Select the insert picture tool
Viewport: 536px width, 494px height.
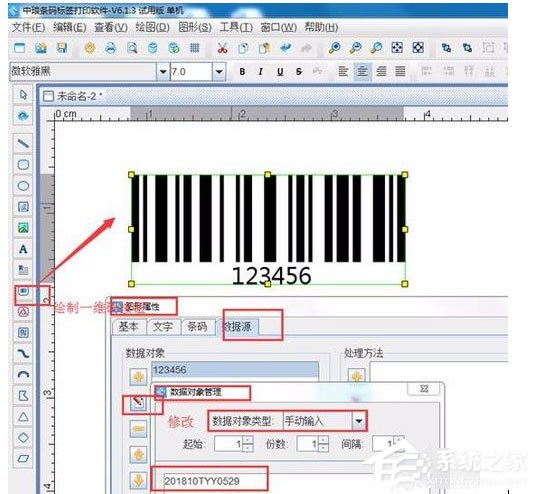pyautogui.click(x=23, y=228)
